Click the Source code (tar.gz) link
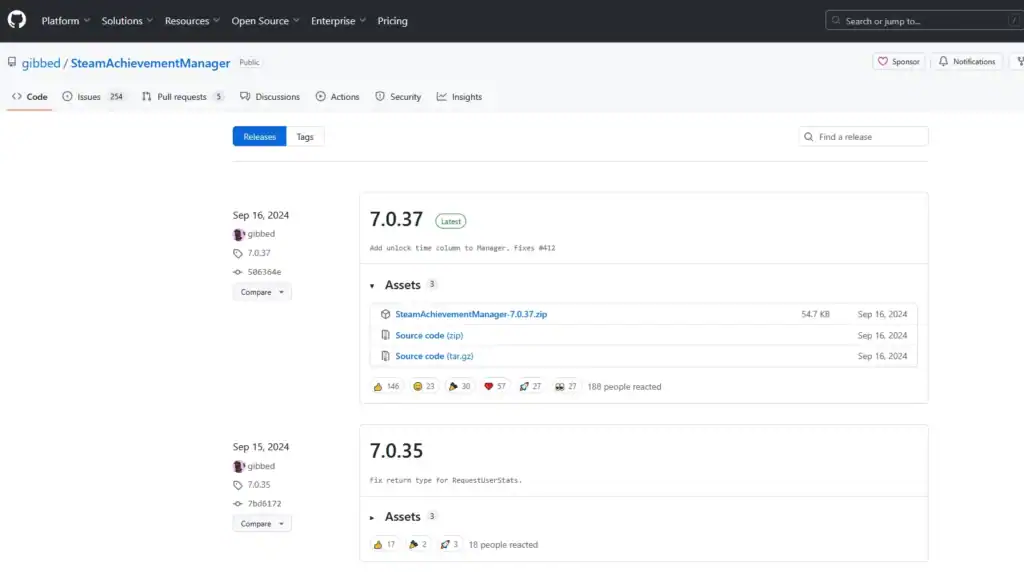The height and width of the screenshot is (572, 1024). (x=433, y=356)
